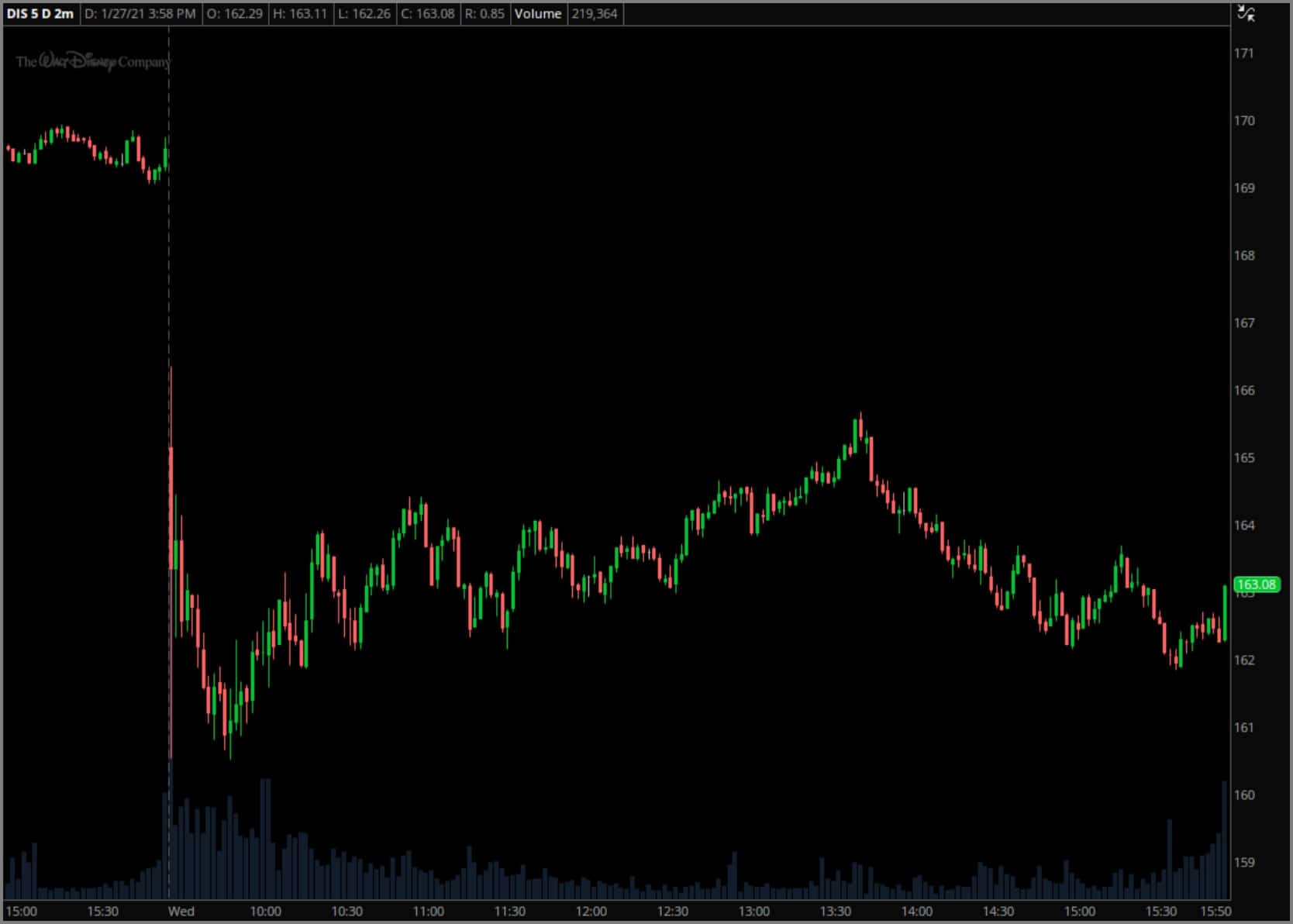
Task: Click the 167 price axis label
Action: (1244, 323)
